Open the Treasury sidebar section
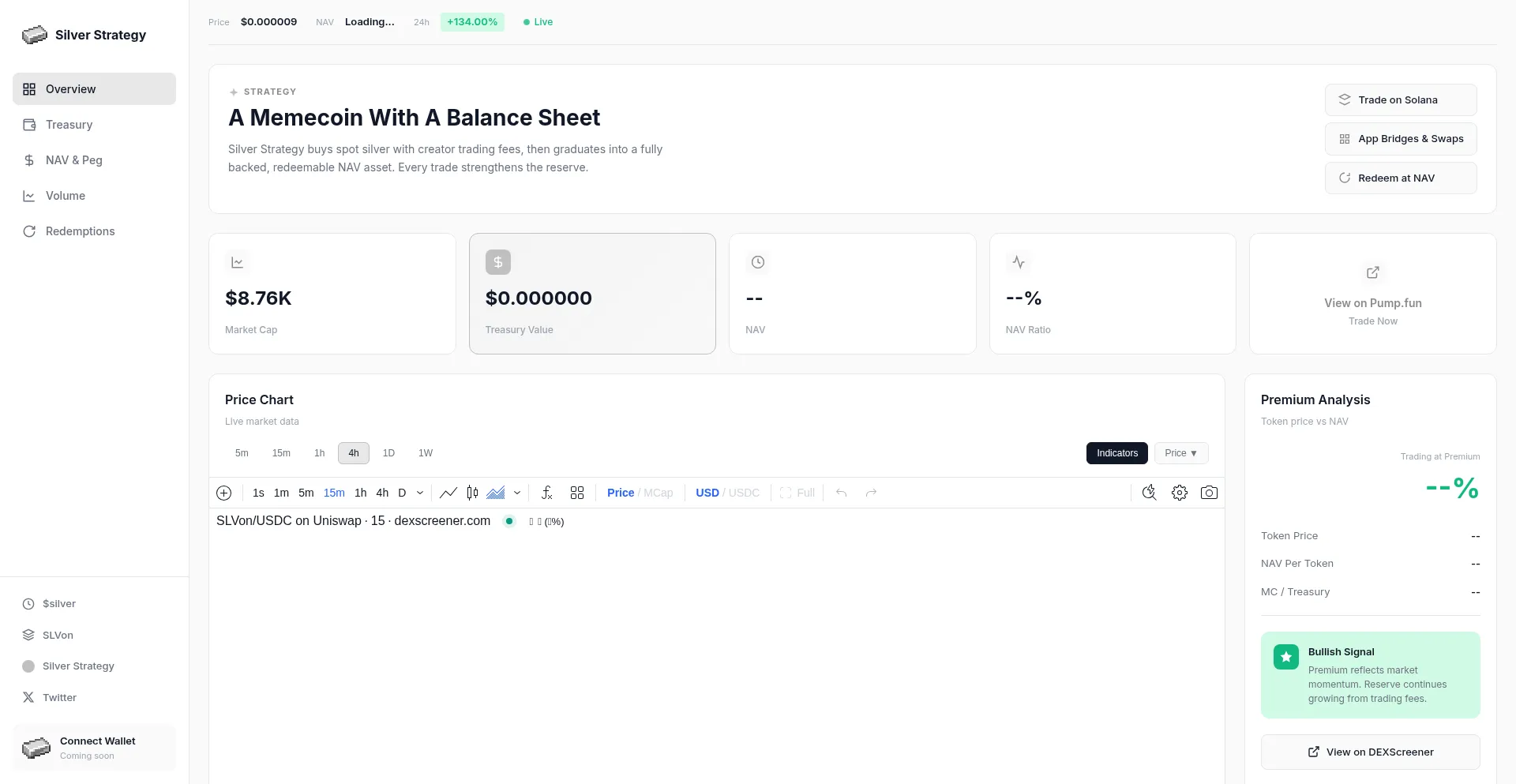This screenshot has width=1516, height=784. coord(69,125)
